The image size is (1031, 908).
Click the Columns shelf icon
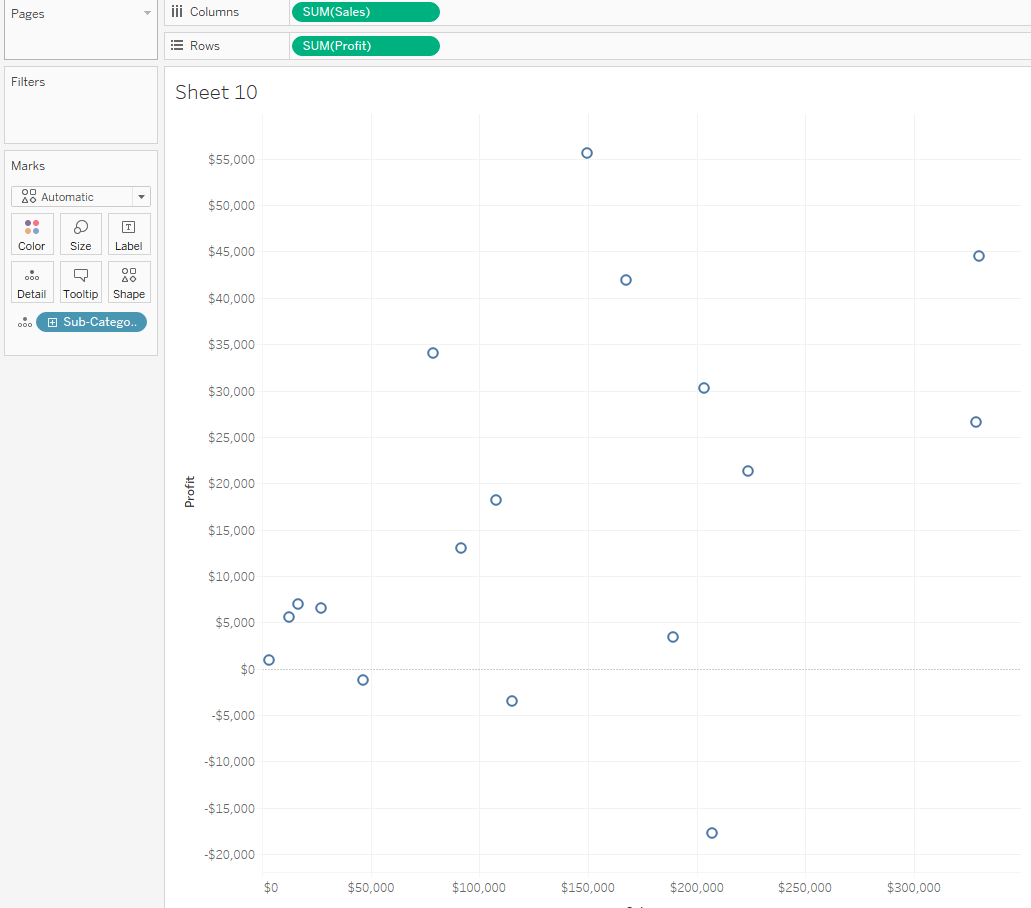coord(177,12)
